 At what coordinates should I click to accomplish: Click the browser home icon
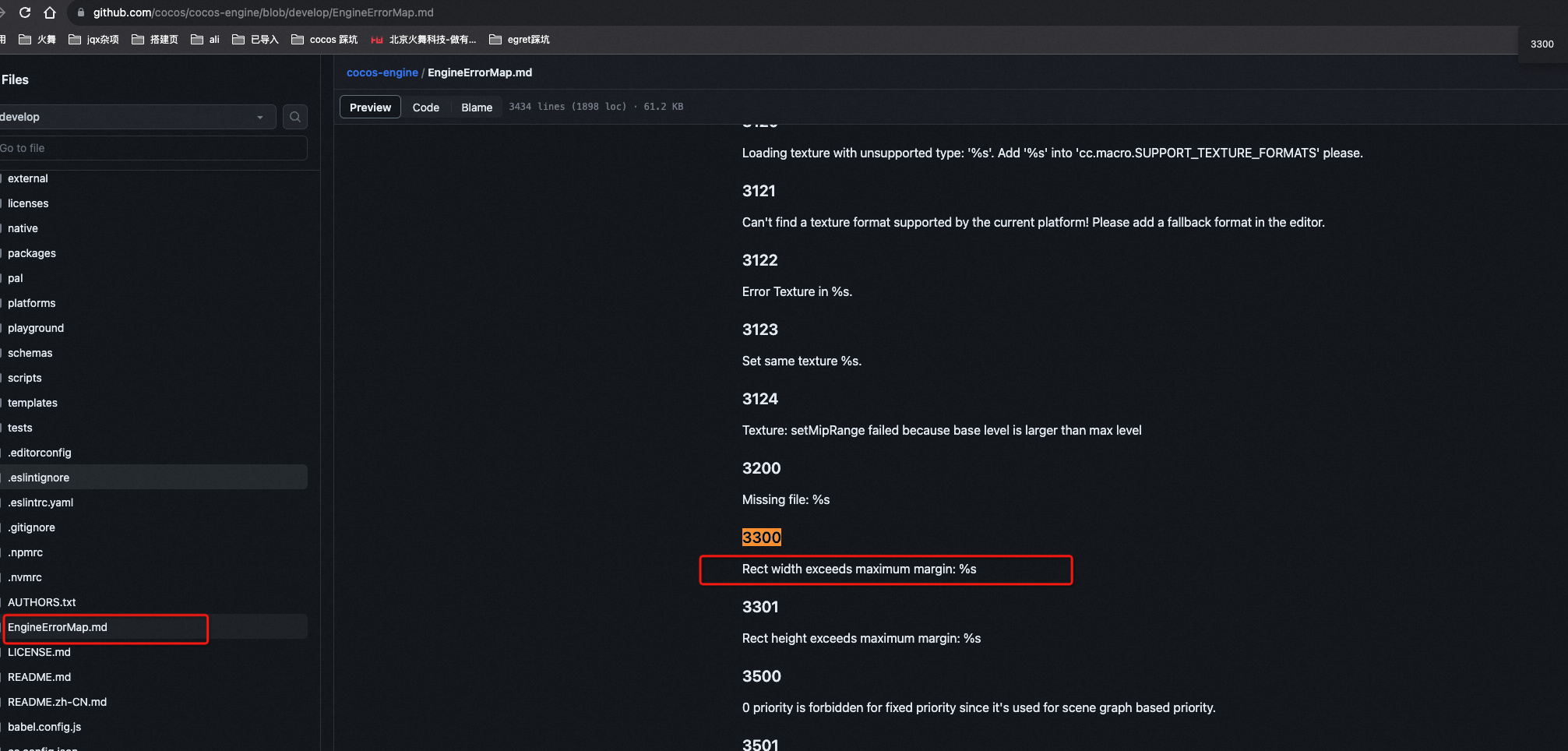pyautogui.click(x=50, y=12)
